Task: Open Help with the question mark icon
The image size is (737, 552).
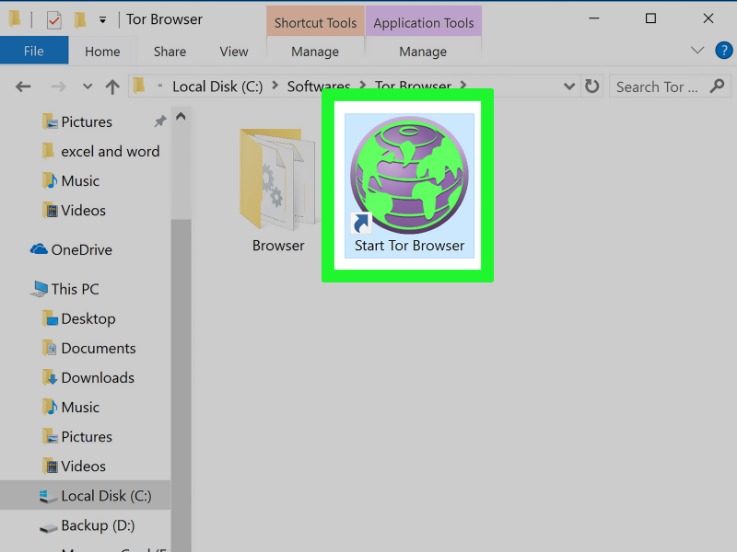Action: [724, 50]
